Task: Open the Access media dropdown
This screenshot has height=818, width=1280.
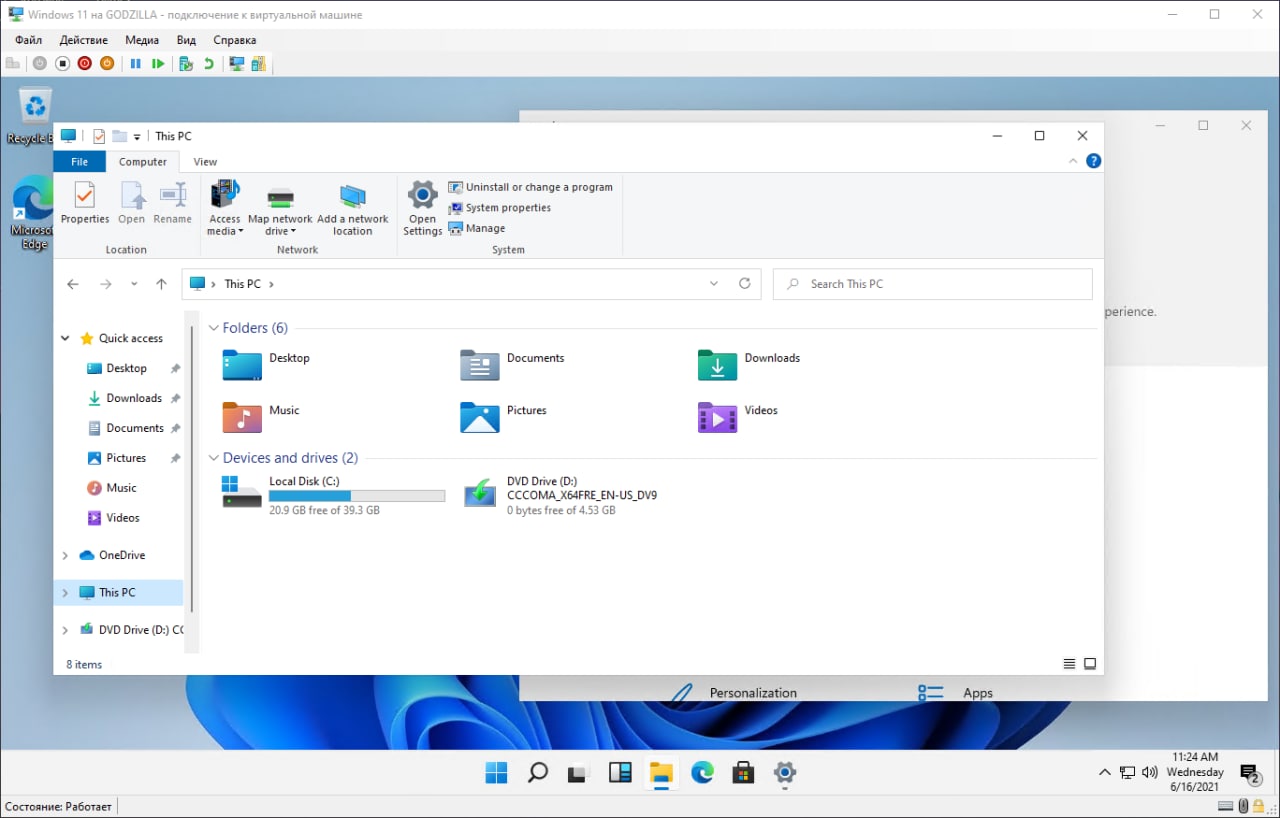Action: [225, 208]
